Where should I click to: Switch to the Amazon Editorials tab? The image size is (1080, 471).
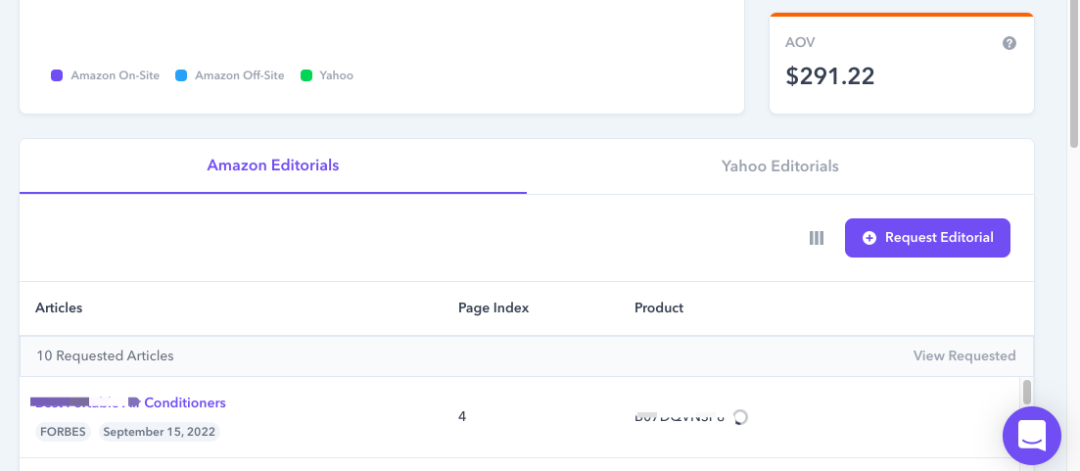coord(273,166)
